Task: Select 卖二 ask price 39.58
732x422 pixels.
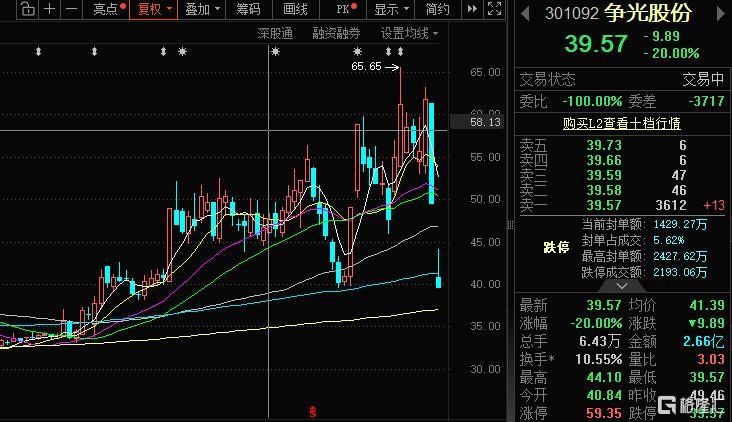Action: pyautogui.click(x=604, y=190)
